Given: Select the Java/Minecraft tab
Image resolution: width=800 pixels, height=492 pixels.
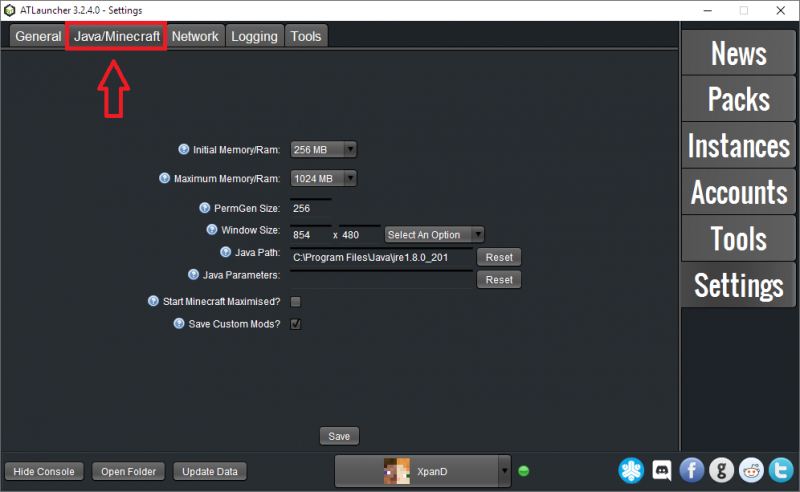Looking at the screenshot, I should click(116, 36).
